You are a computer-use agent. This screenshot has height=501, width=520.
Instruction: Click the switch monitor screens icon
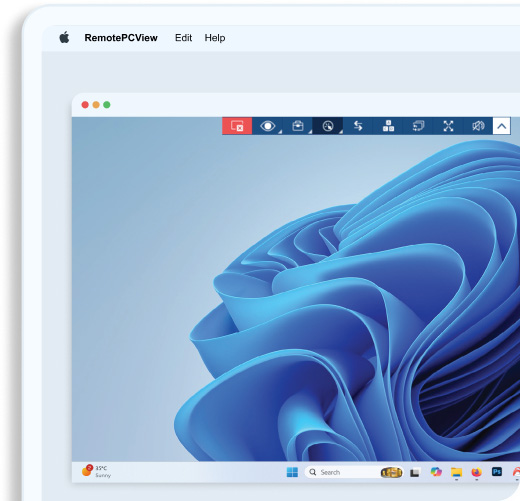418,126
